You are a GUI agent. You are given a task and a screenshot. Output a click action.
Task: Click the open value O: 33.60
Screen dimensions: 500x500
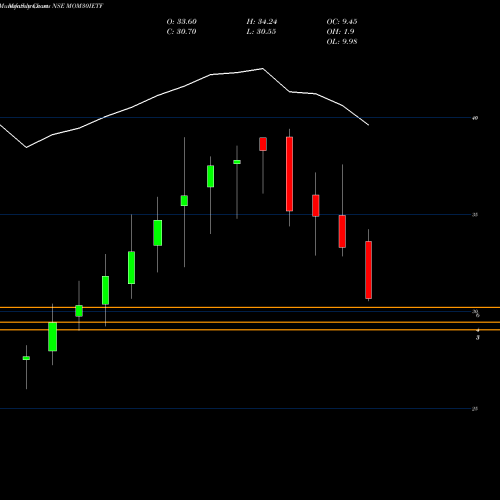click(x=182, y=22)
